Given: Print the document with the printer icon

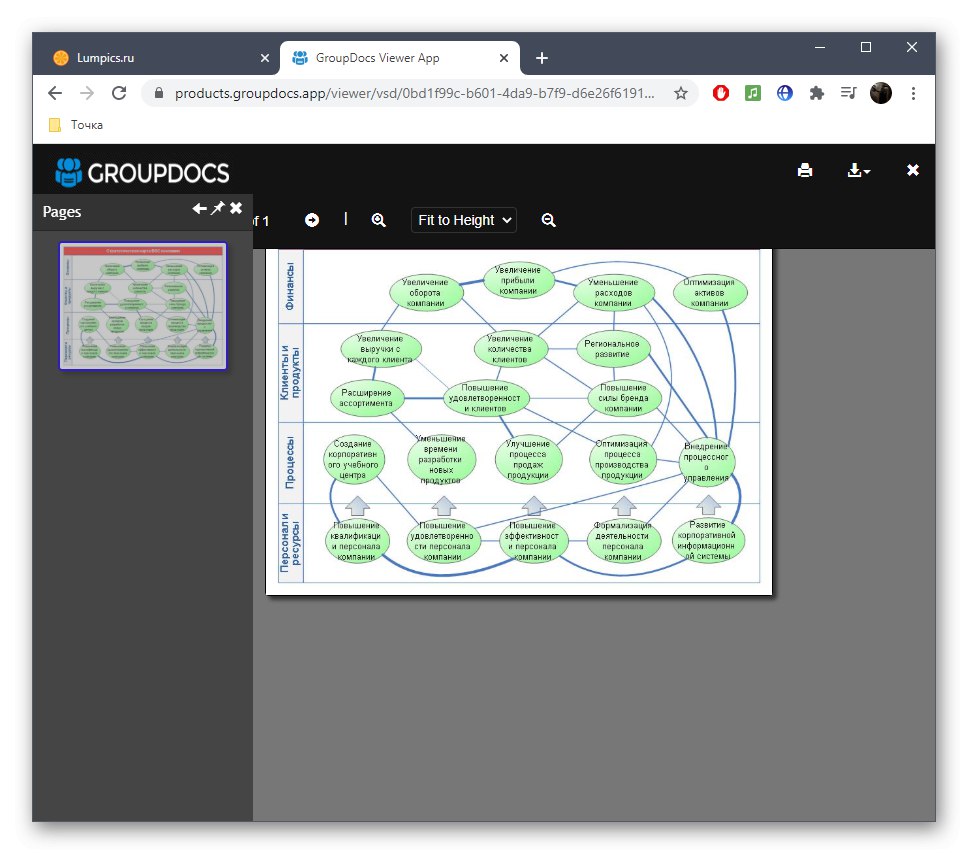Looking at the screenshot, I should 804,170.
